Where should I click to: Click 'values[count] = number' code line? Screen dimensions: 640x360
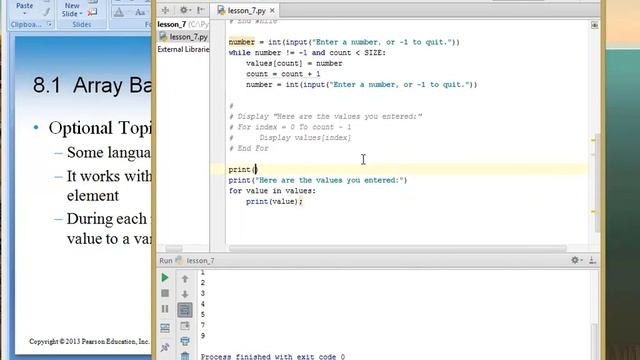pyautogui.click(x=294, y=63)
